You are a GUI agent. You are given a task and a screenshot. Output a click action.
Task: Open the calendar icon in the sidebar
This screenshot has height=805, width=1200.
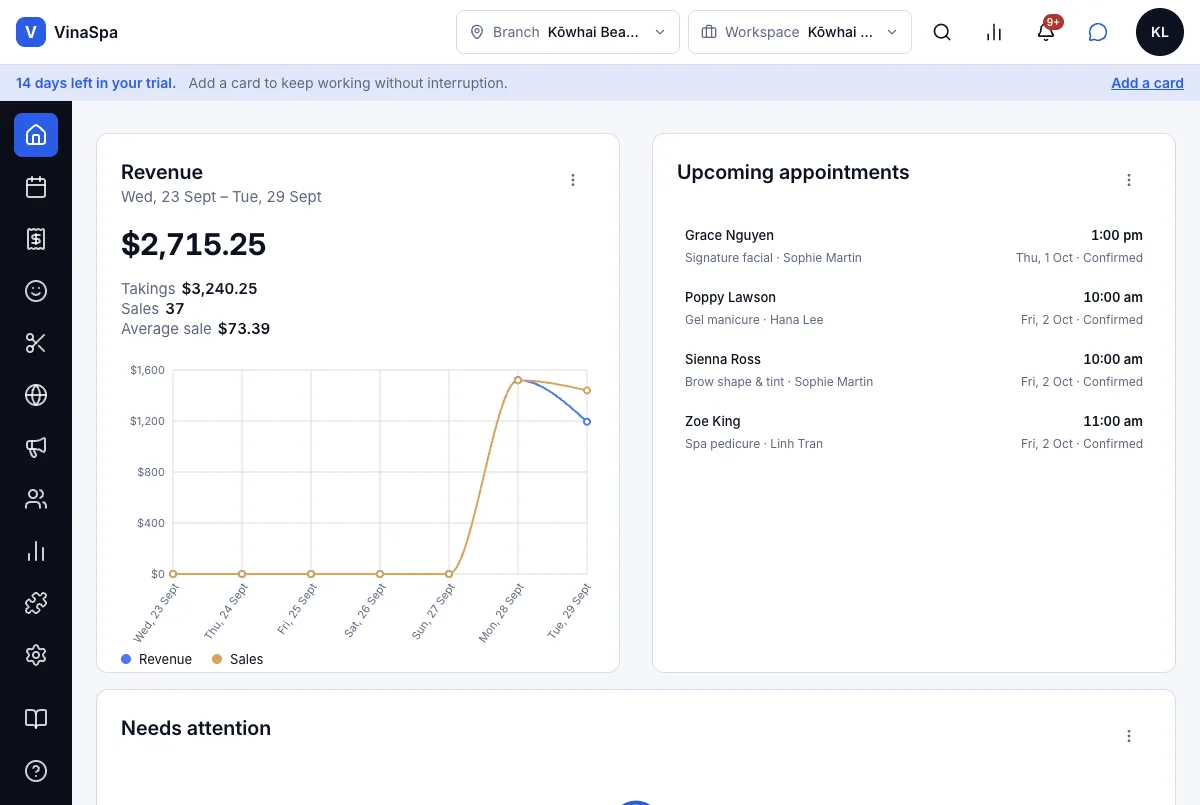(x=36, y=187)
